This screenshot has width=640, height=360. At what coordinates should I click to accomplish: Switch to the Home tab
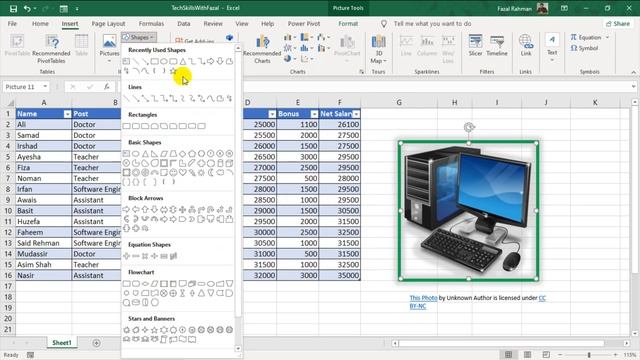(x=40, y=24)
